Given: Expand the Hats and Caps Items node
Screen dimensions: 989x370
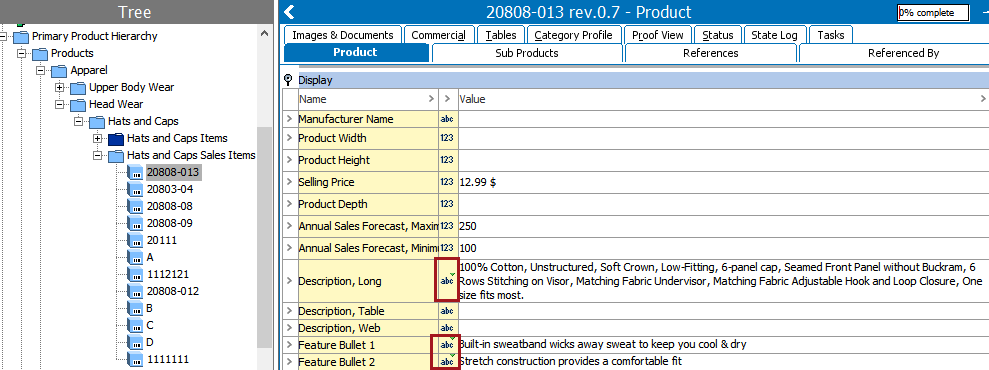Looking at the screenshot, I should (x=98, y=139).
